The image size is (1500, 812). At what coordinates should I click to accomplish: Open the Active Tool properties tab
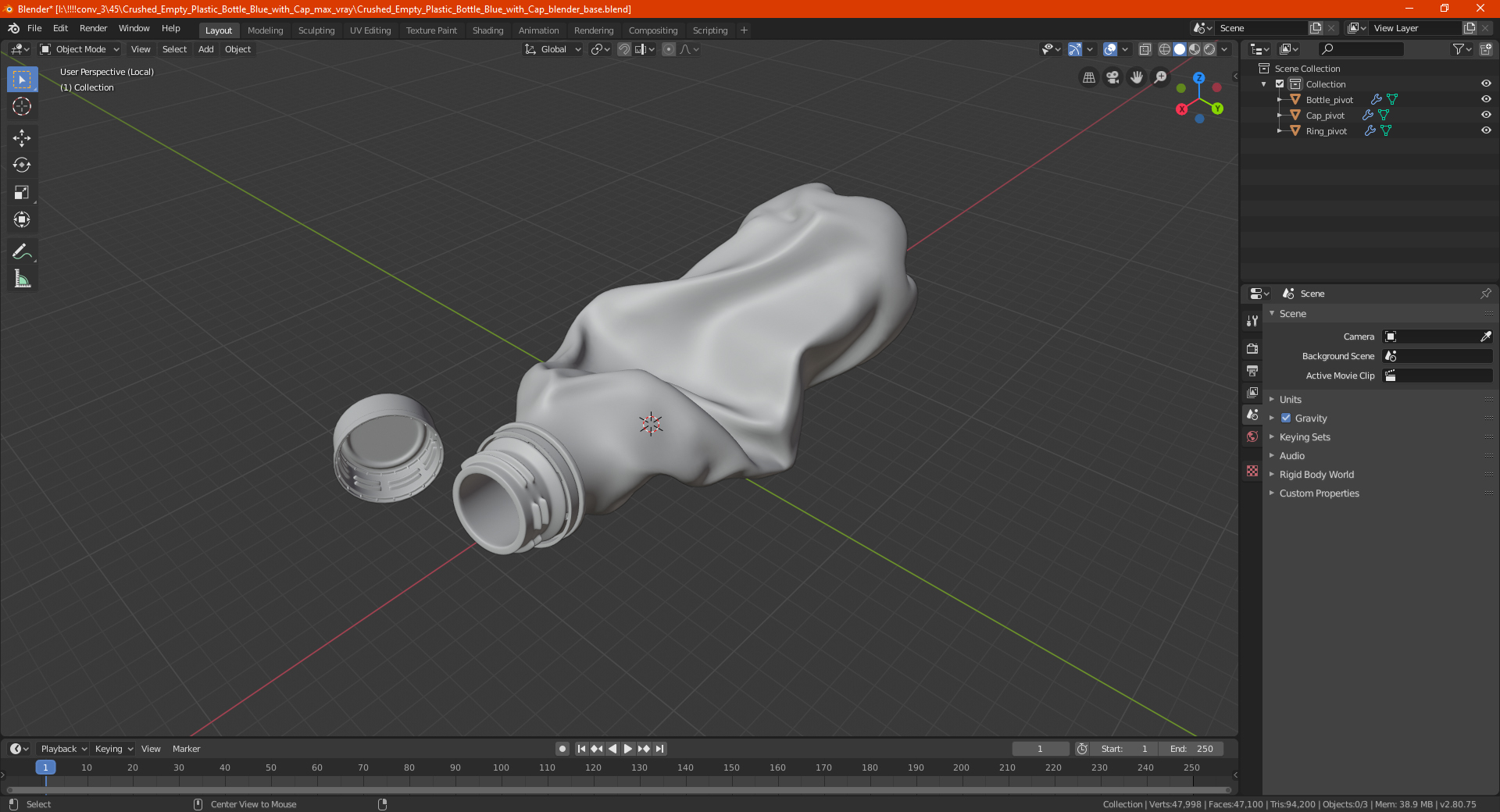click(1252, 321)
